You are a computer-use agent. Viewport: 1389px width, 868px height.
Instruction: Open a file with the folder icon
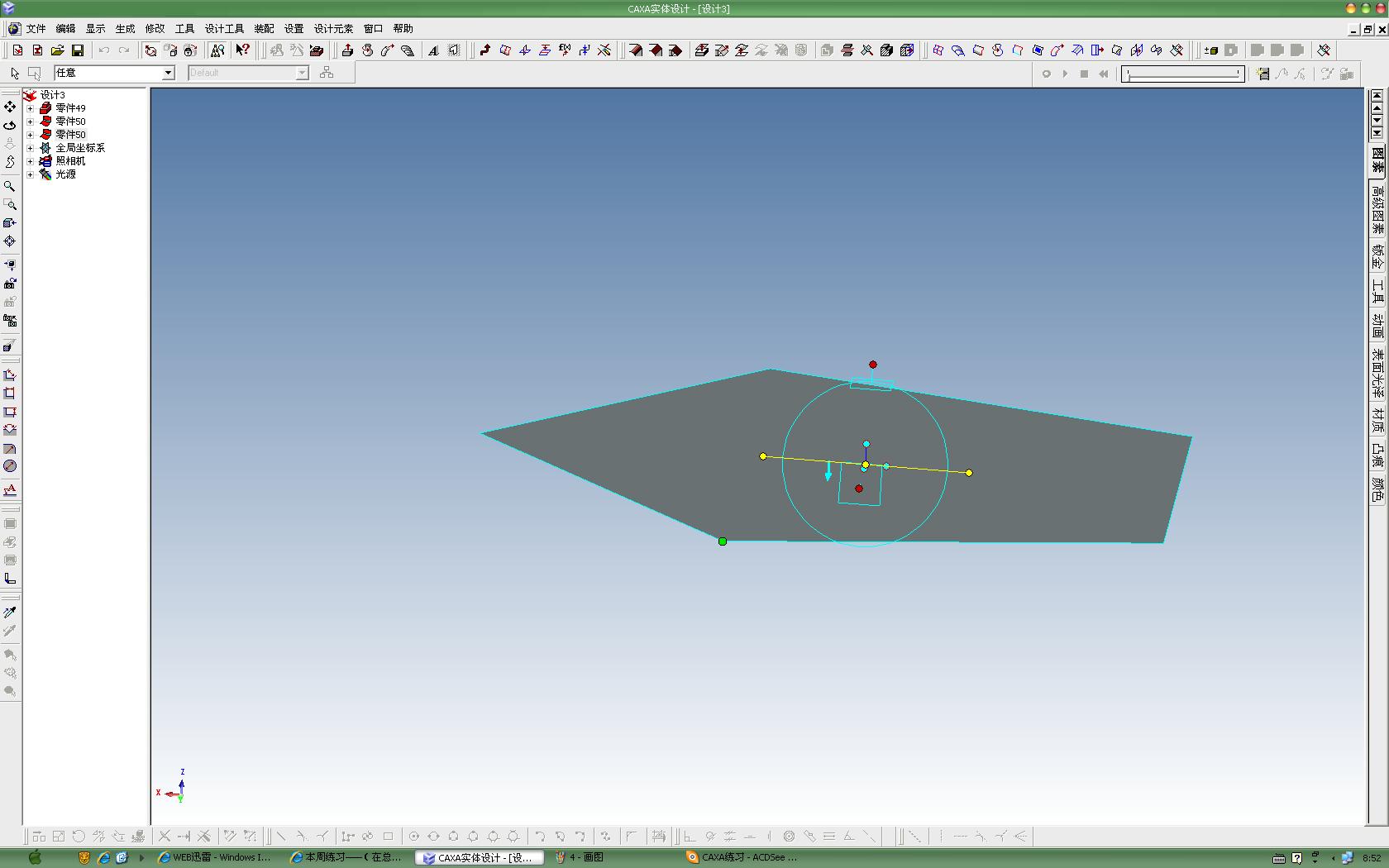click(57, 50)
